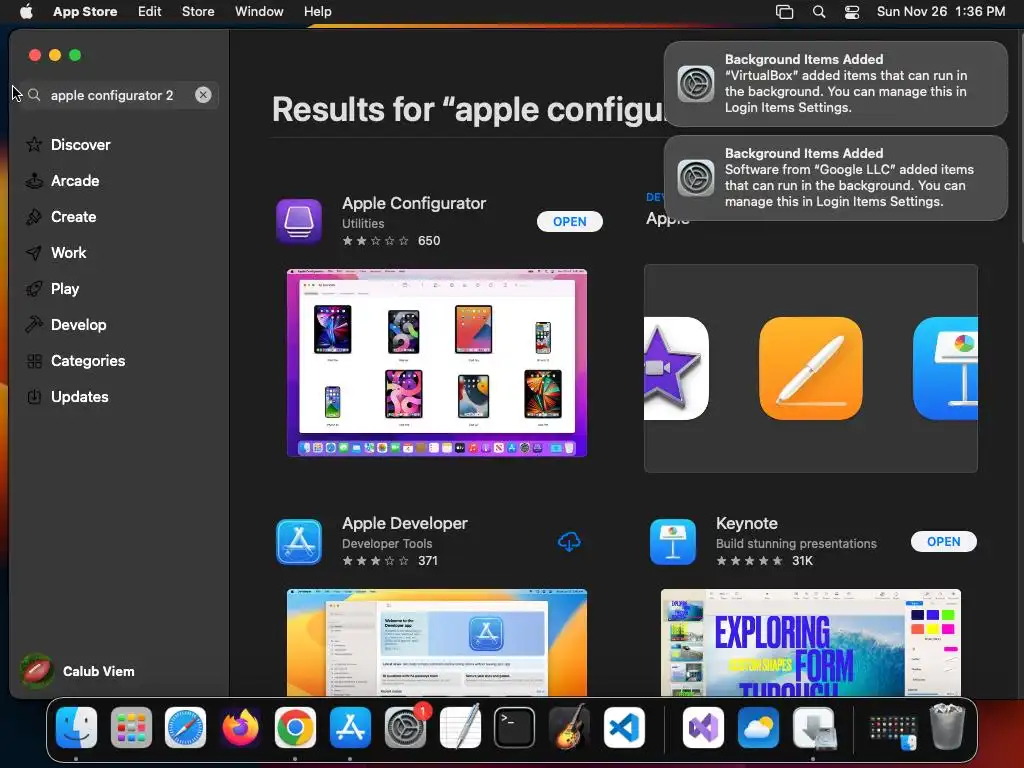Open the Store menu
This screenshot has height=768, width=1024.
(198, 12)
